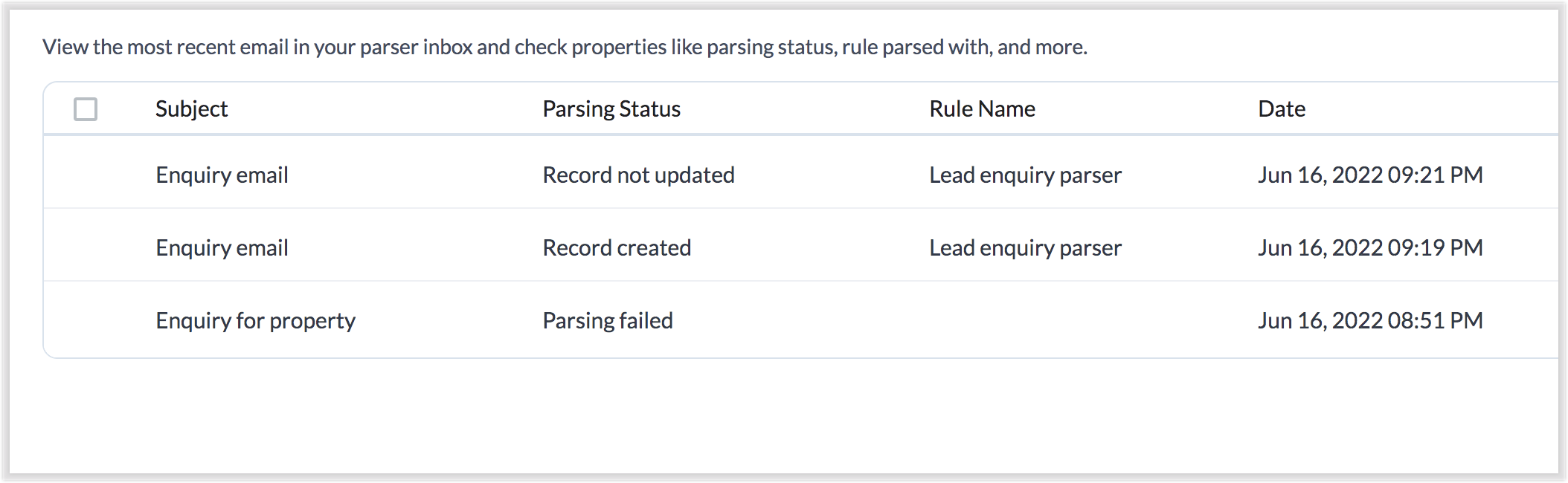
Task: Click the Parsing failed status
Action: (x=607, y=321)
